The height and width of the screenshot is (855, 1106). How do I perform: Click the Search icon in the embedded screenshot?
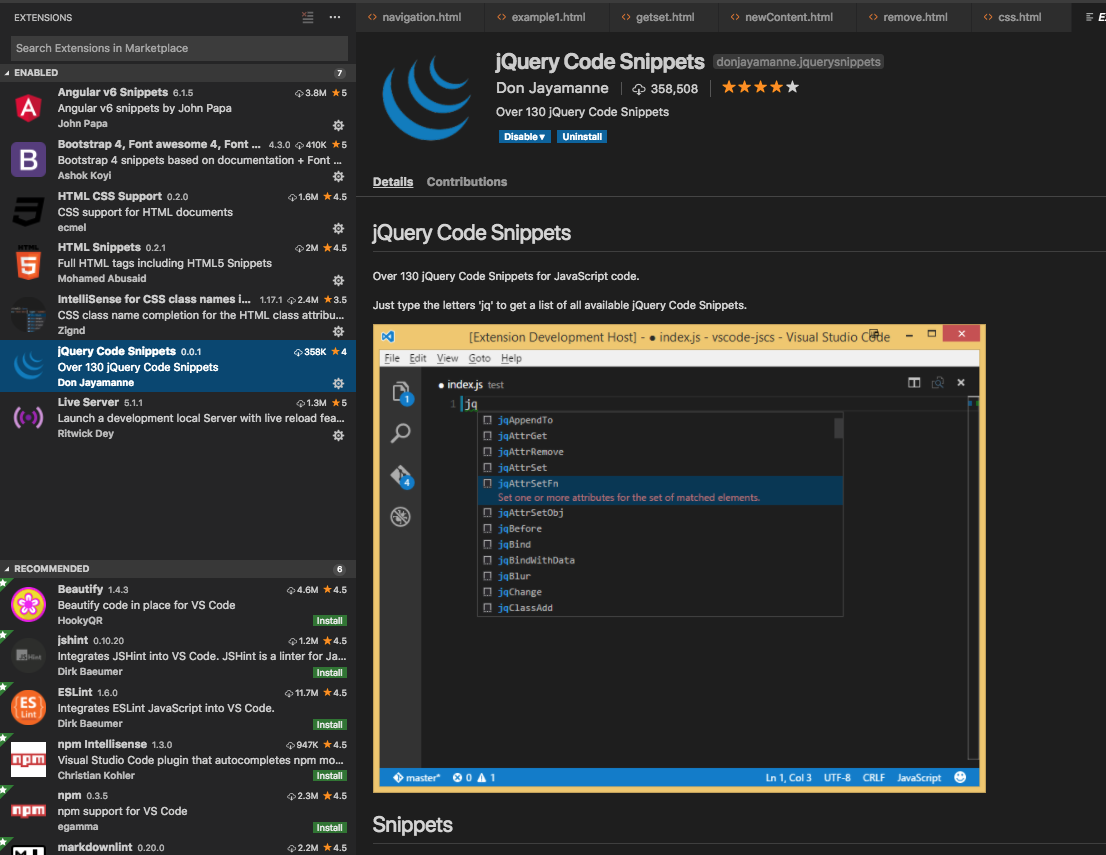pyautogui.click(x=401, y=432)
